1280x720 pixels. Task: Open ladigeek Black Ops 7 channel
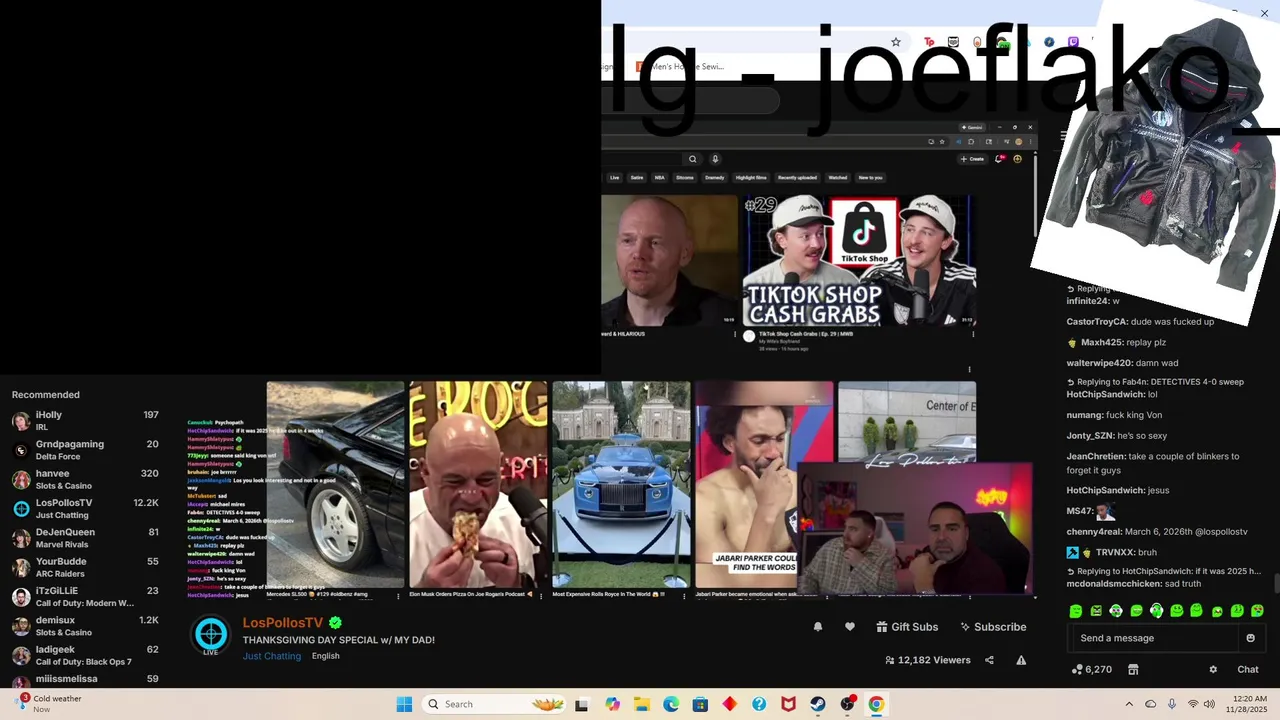[85, 655]
